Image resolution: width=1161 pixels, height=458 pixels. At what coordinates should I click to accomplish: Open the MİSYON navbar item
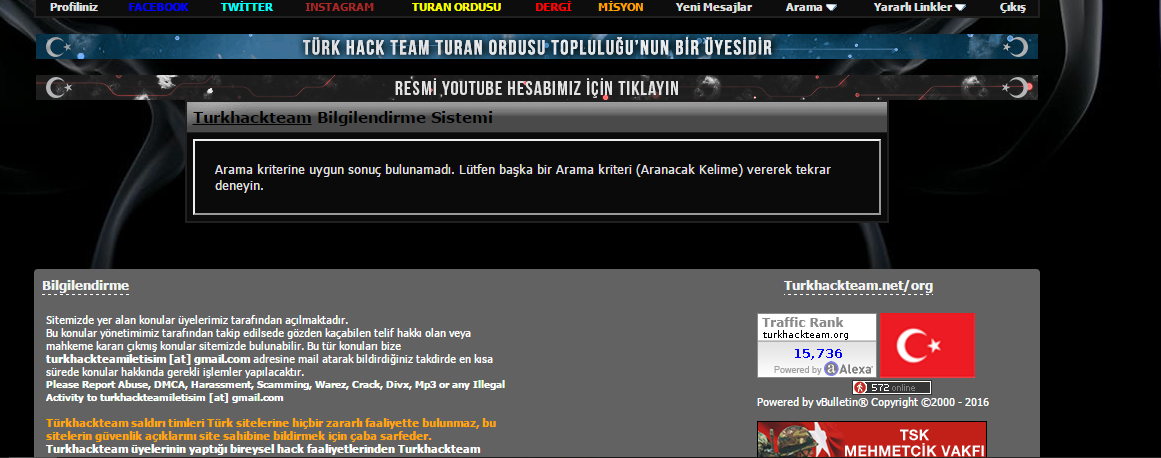pyautogui.click(x=620, y=7)
